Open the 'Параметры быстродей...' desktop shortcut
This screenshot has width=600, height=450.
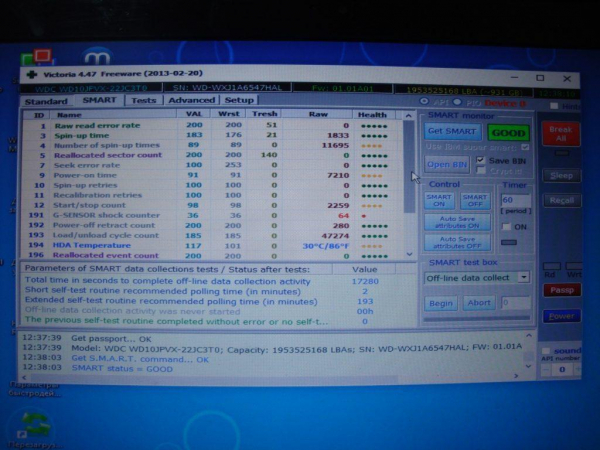pyautogui.click(x=34, y=389)
